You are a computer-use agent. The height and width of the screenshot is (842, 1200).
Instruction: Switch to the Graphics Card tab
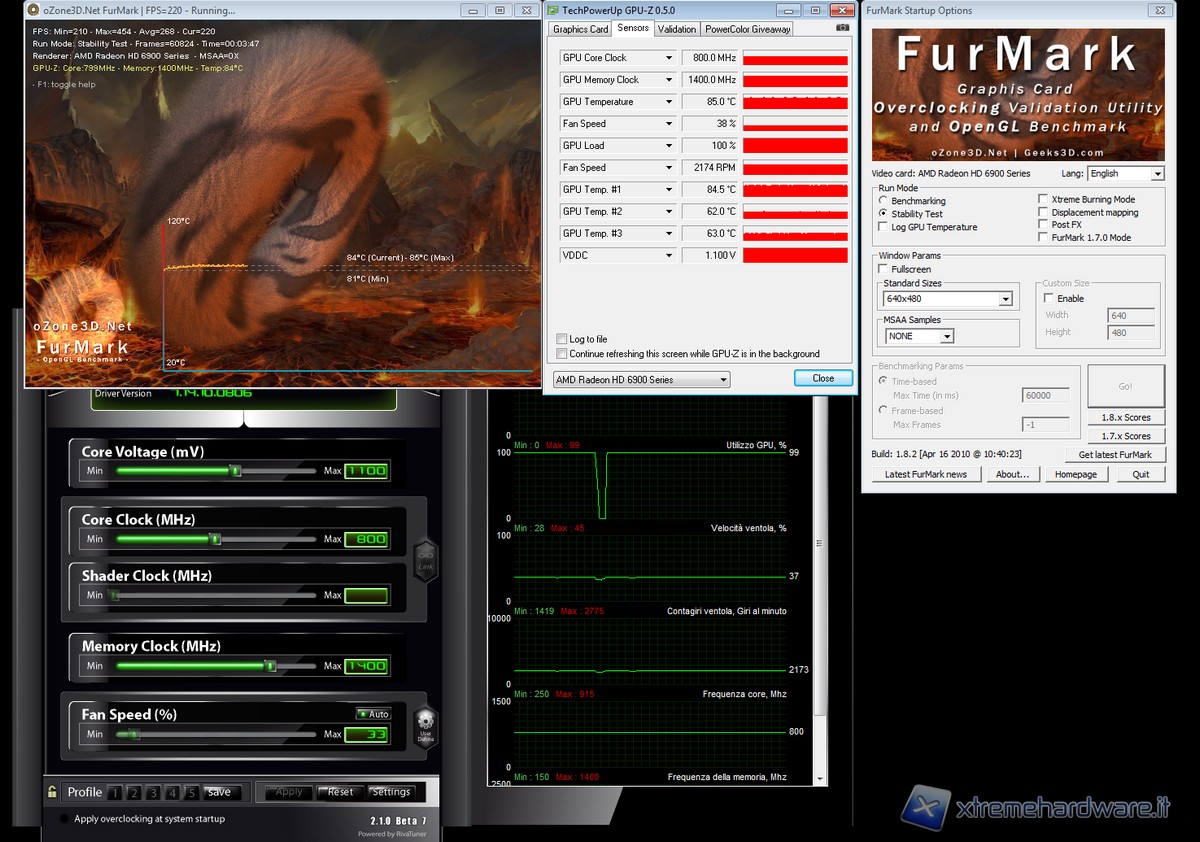581,29
